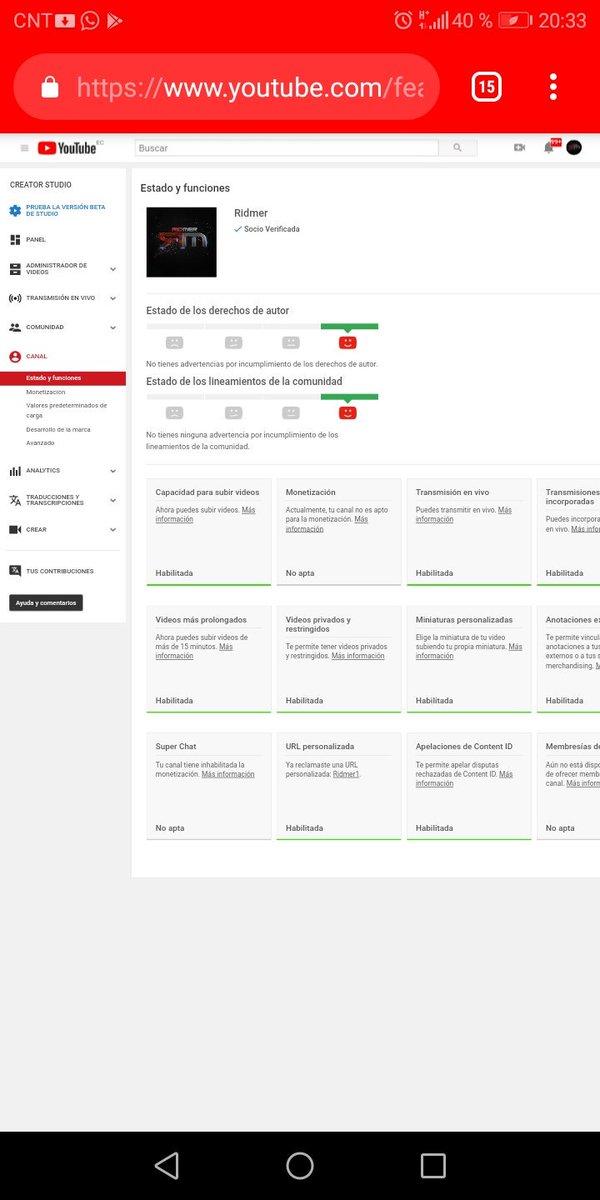Expand the Administrador de videos section
Image resolution: width=600 pixels, height=1200 pixels.
(113, 269)
